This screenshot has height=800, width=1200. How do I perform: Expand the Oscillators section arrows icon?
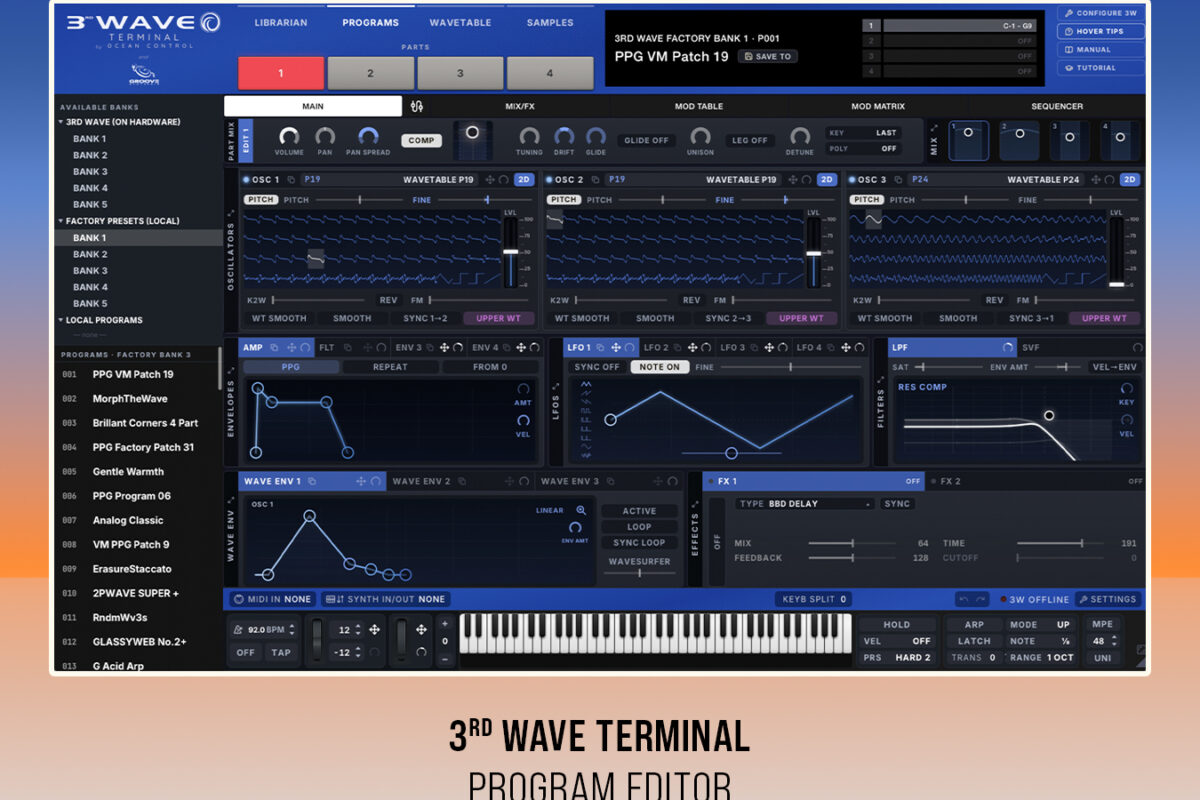point(232,212)
